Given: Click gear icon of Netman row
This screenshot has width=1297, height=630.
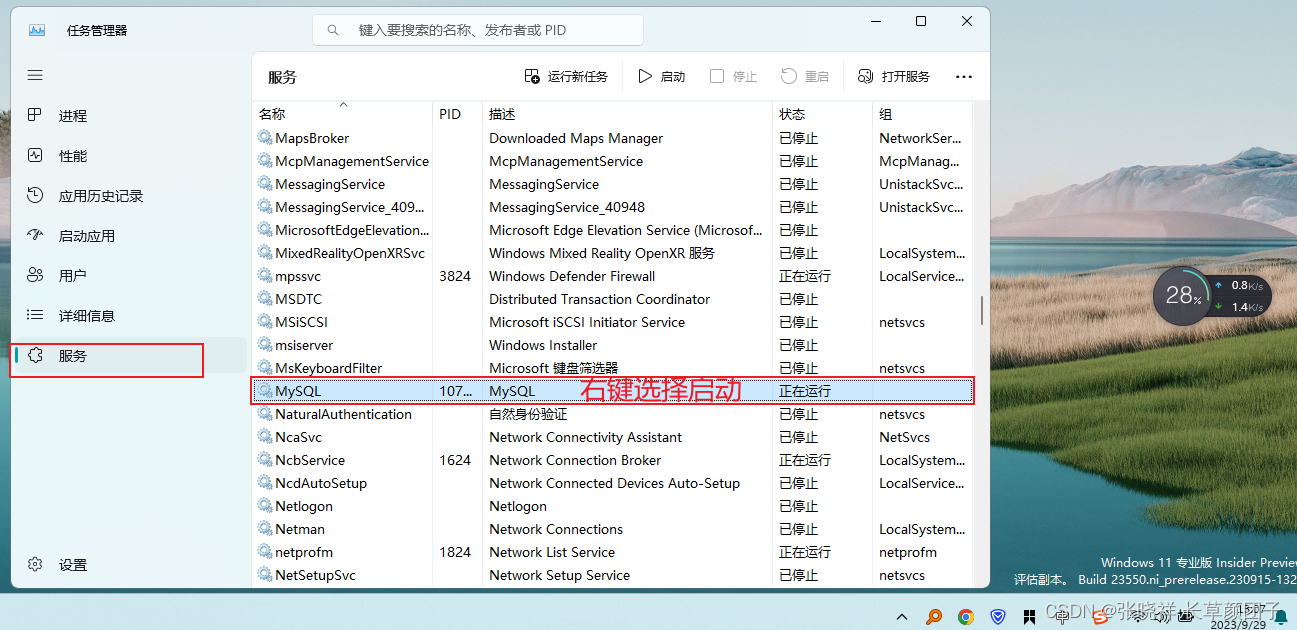Looking at the screenshot, I should [x=265, y=529].
